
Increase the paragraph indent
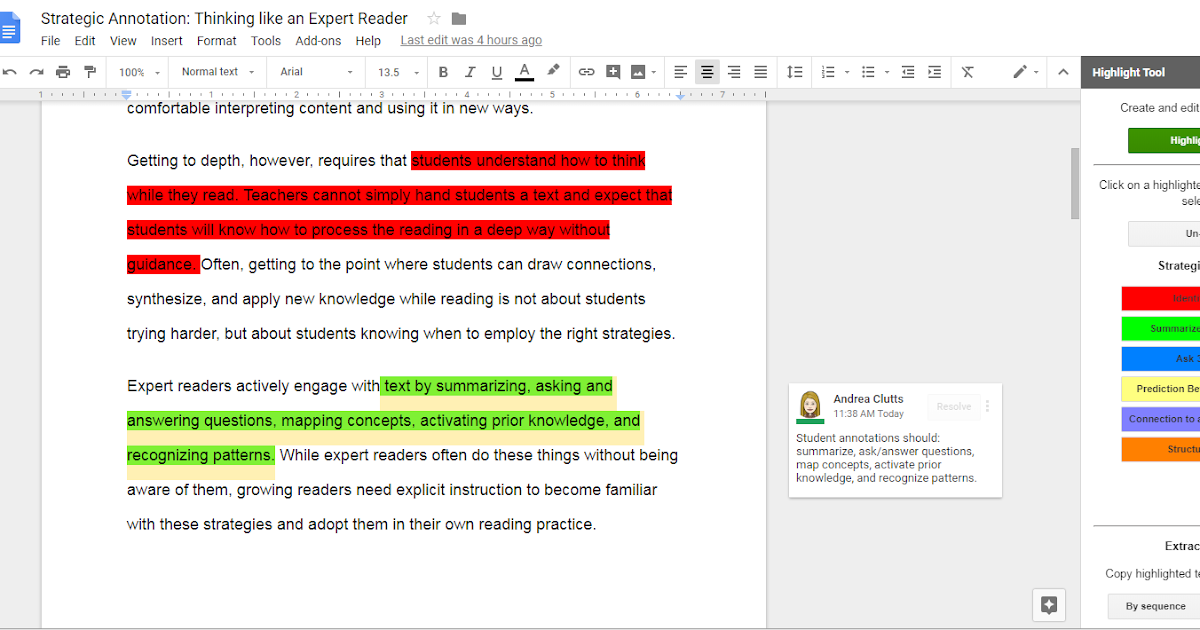(936, 71)
